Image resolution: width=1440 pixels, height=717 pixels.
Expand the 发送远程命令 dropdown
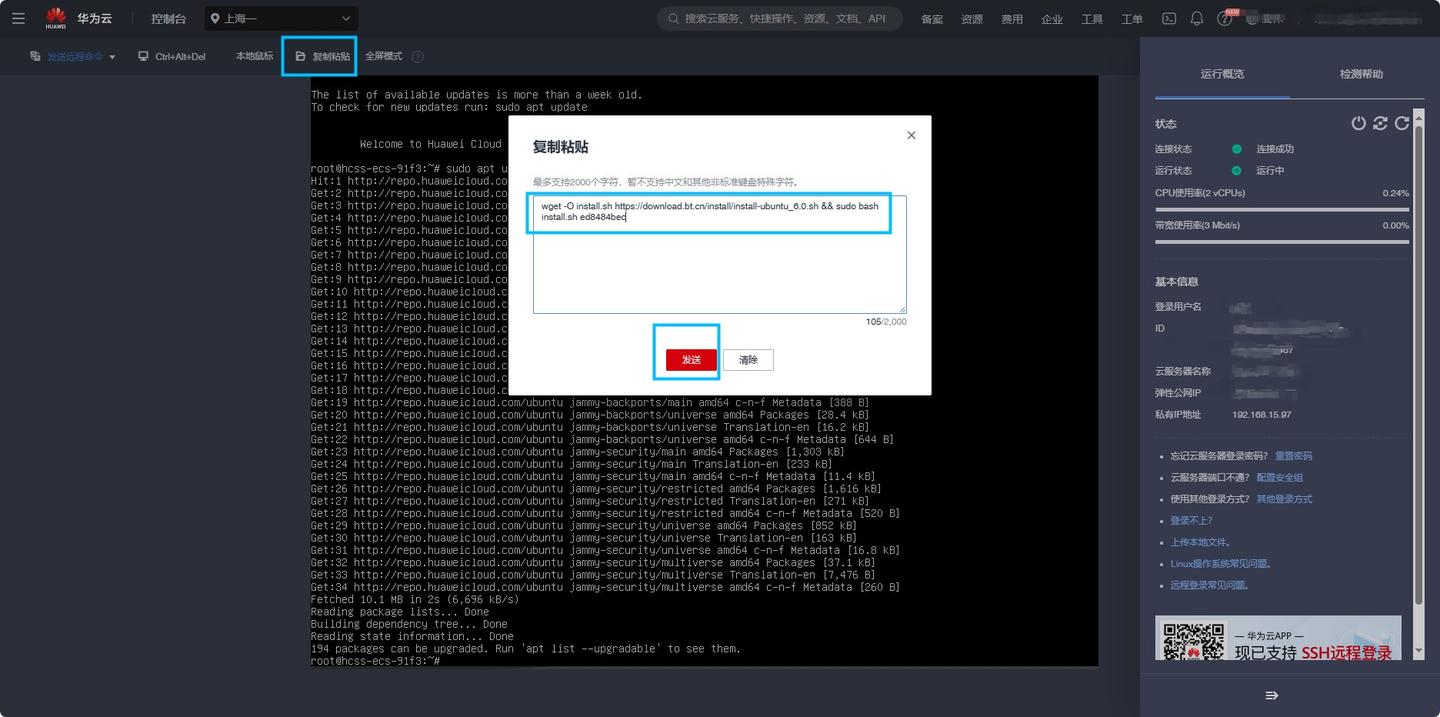tap(72, 57)
